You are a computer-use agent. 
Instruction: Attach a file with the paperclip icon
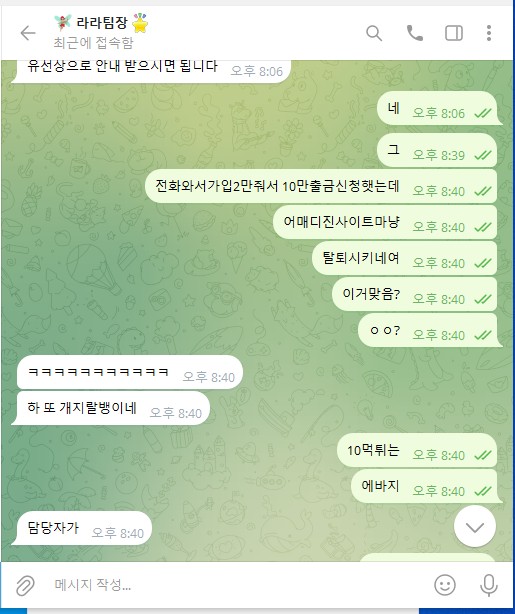pyautogui.click(x=25, y=586)
